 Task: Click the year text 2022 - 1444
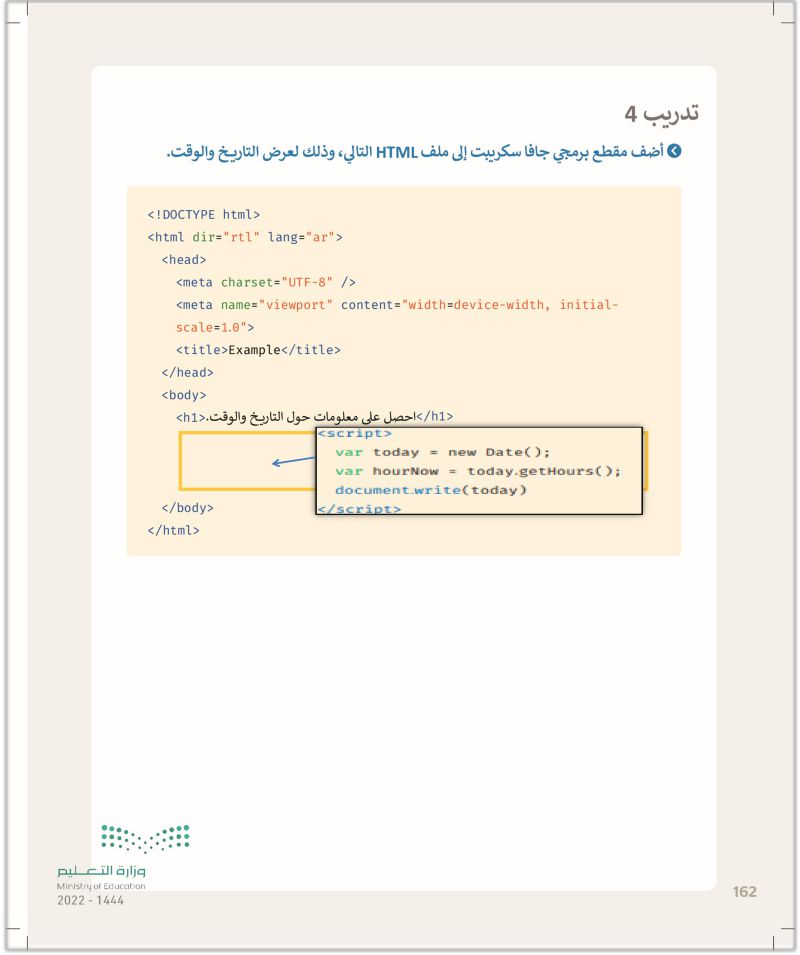90,900
